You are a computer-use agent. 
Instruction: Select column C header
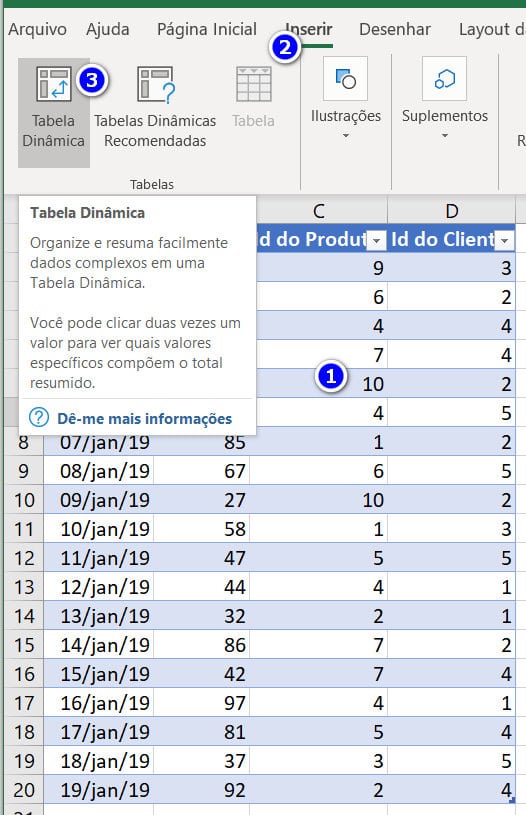[319, 211]
